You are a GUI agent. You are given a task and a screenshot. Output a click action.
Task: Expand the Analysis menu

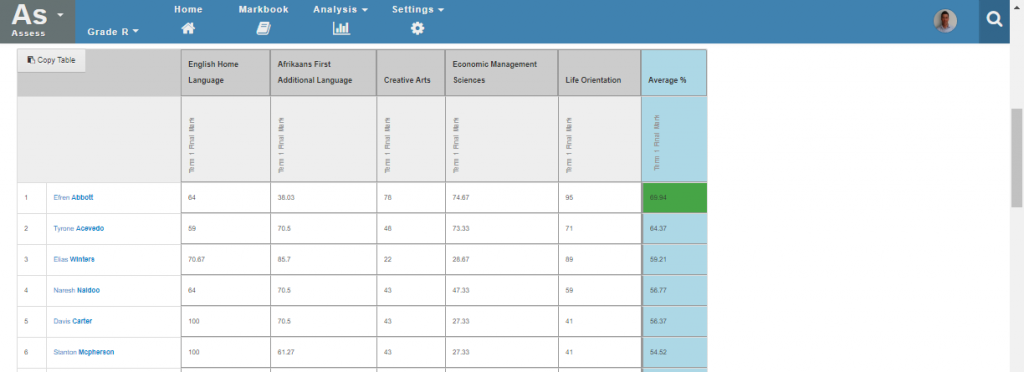340,10
